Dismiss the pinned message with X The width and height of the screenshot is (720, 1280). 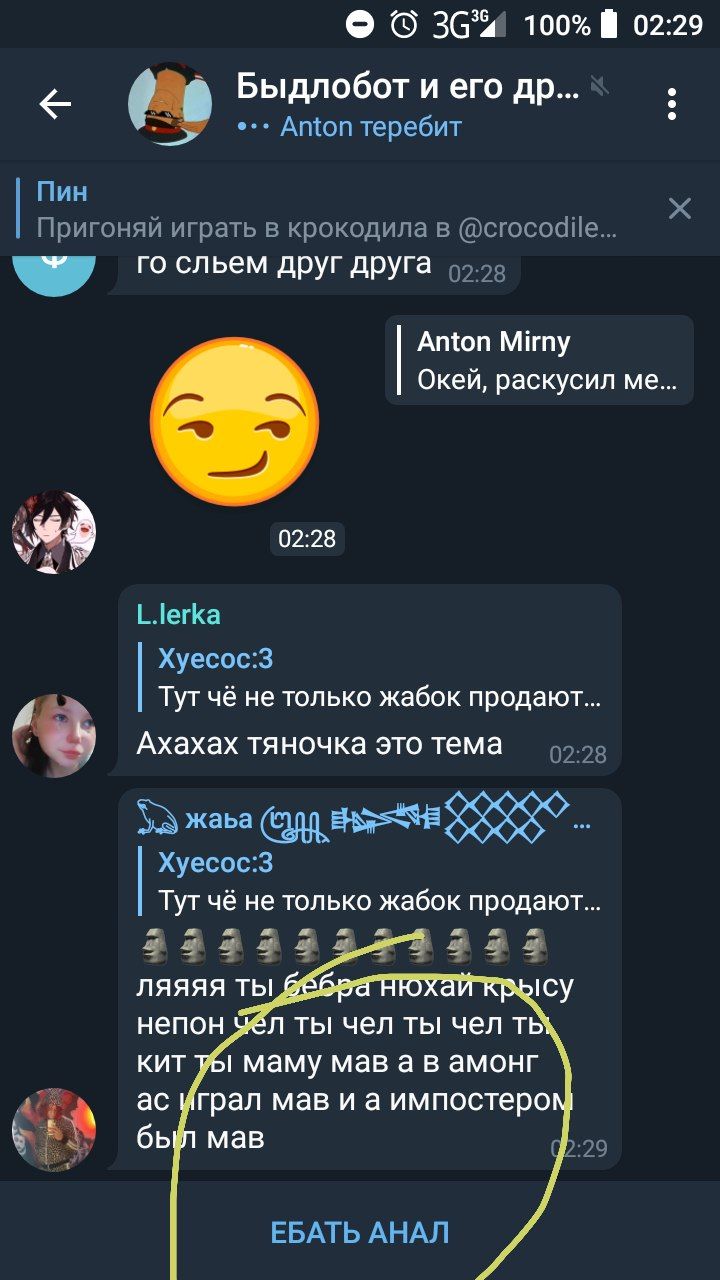click(x=680, y=208)
